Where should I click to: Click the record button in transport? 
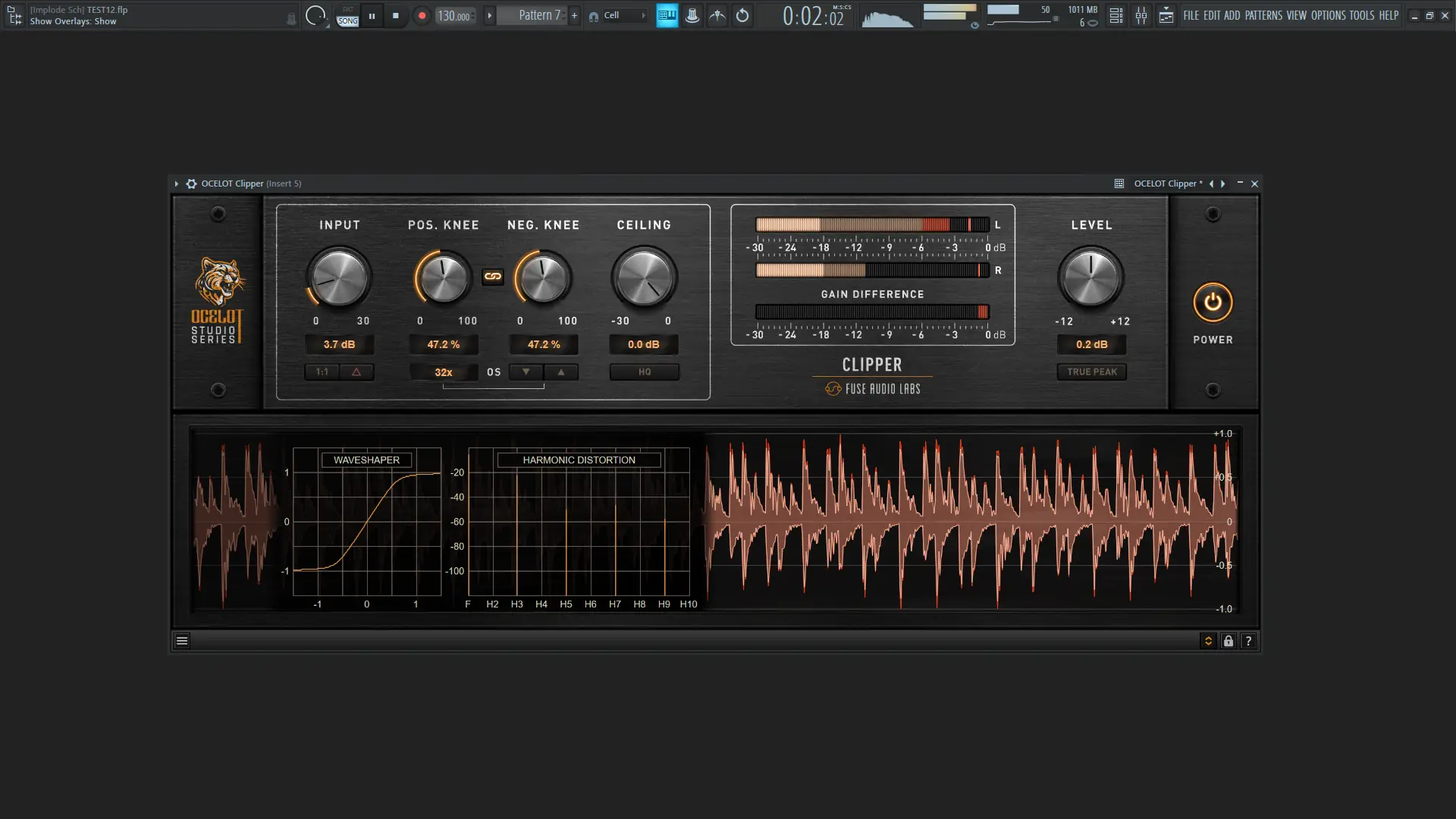[422, 15]
